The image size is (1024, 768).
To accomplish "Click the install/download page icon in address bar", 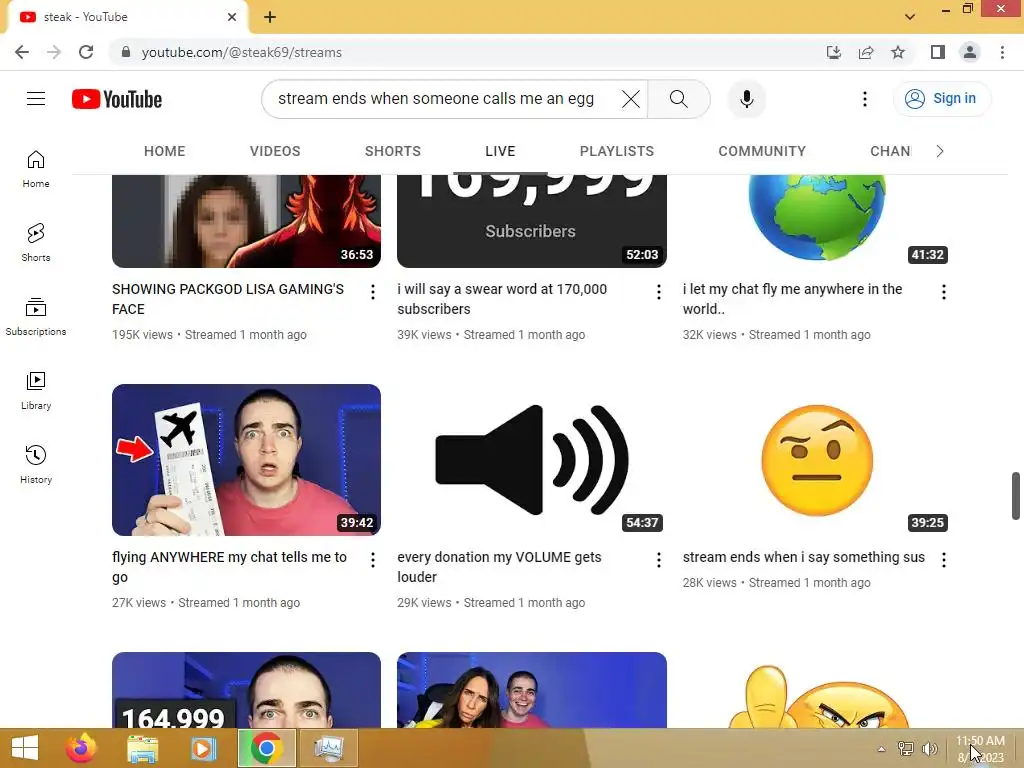I will tap(834, 52).
